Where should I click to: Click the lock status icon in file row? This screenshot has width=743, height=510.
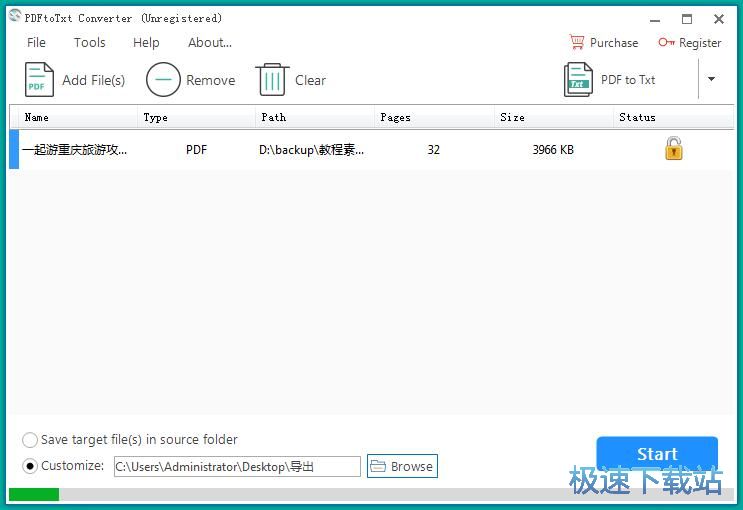pyautogui.click(x=673, y=148)
